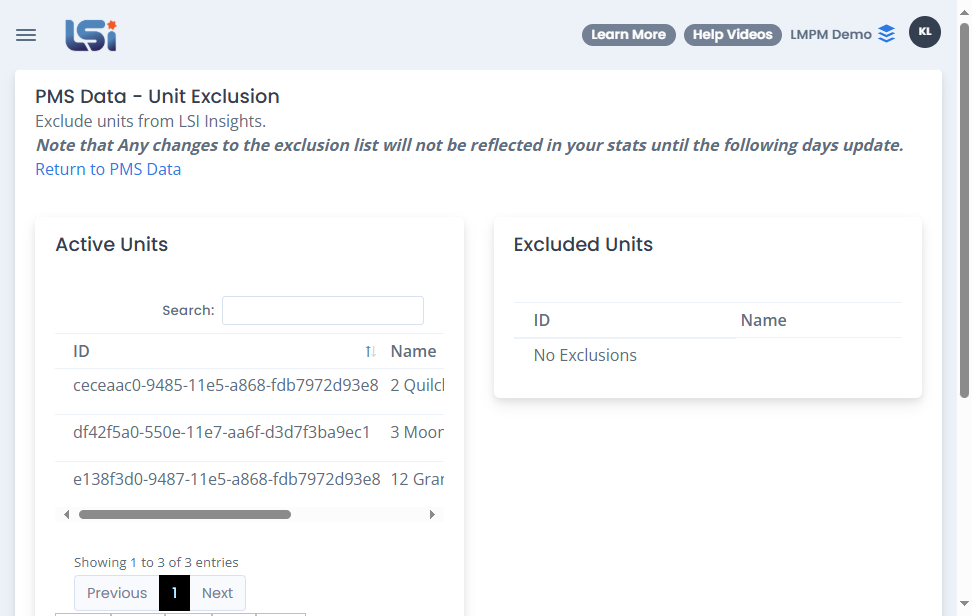Open the KL user avatar menu
Screen dimensions: 972x616
pos(924,32)
